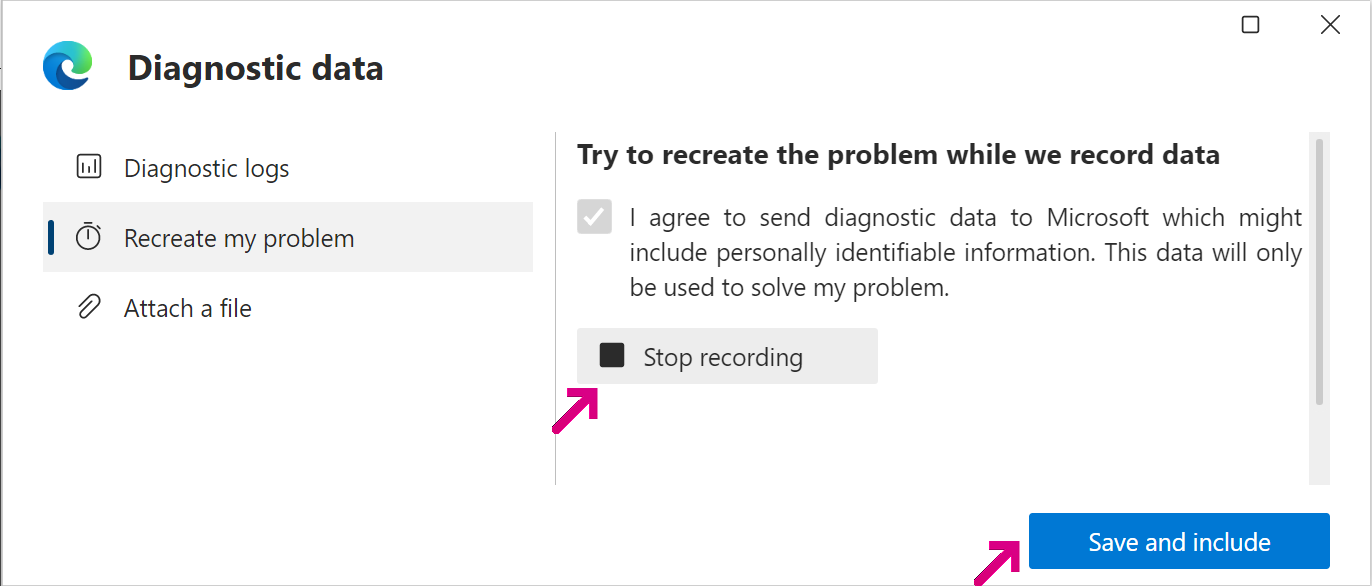The width and height of the screenshot is (1372, 586).
Task: Maximize the Diagnostic data window
Action: (1250, 25)
